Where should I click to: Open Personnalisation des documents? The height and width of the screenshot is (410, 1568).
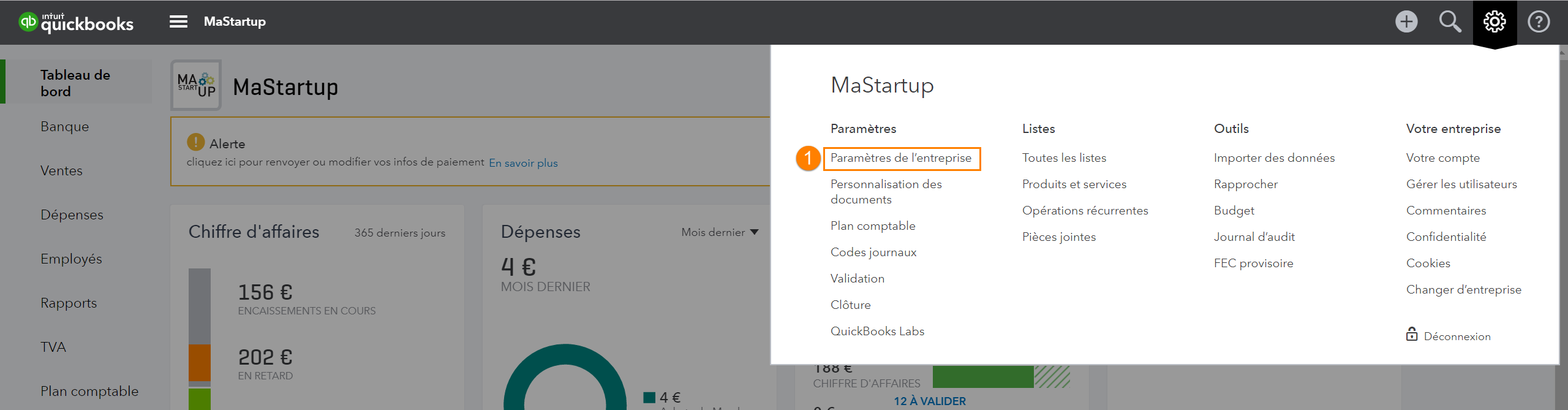886,192
